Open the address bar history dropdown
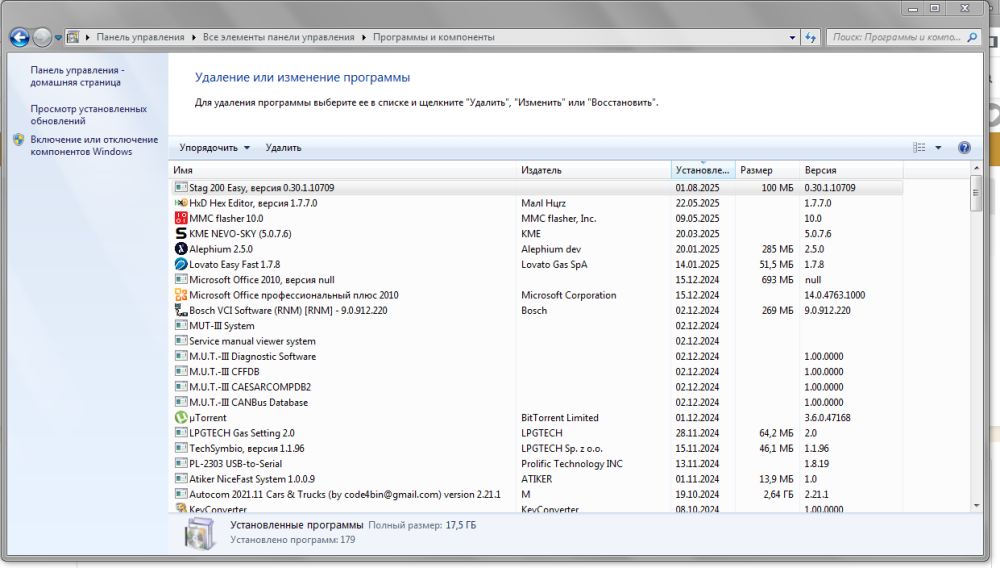Screen dimensions: 1000x568 [792, 37]
